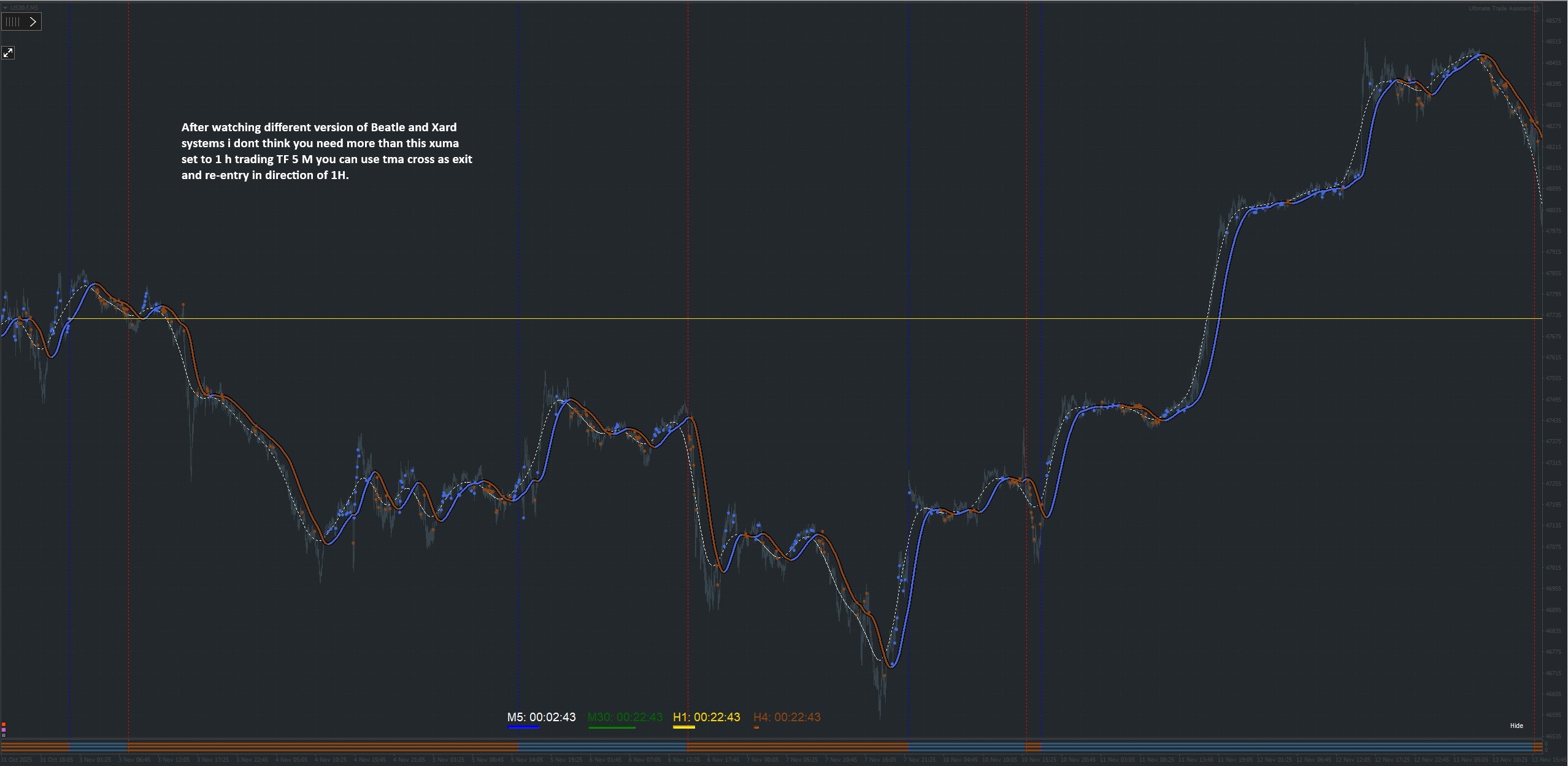Click the right chevron in top-left panel
This screenshot has height=766, width=1568.
(33, 22)
